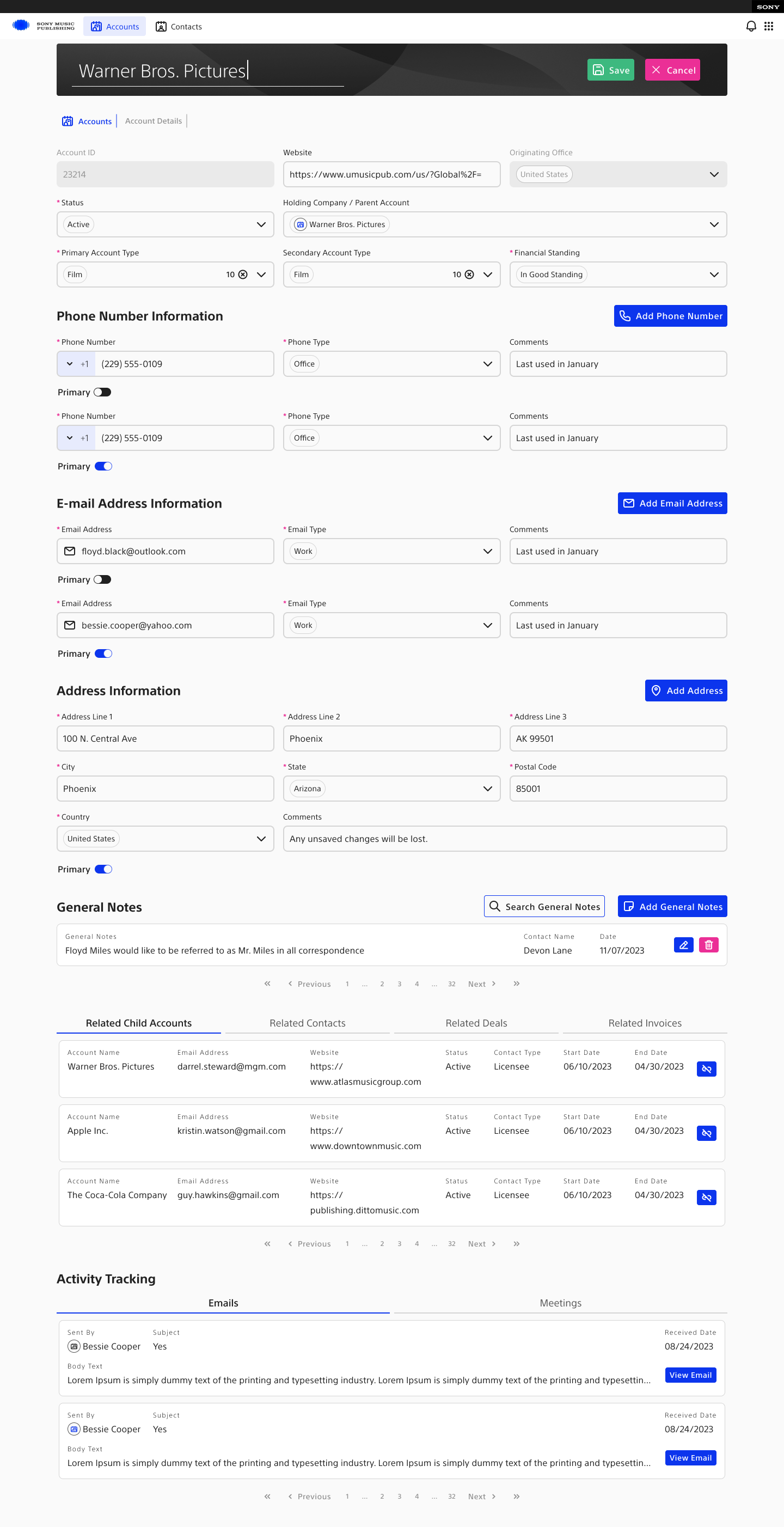
Task: Open the Accounts tab in top navigation
Action: (x=115, y=27)
